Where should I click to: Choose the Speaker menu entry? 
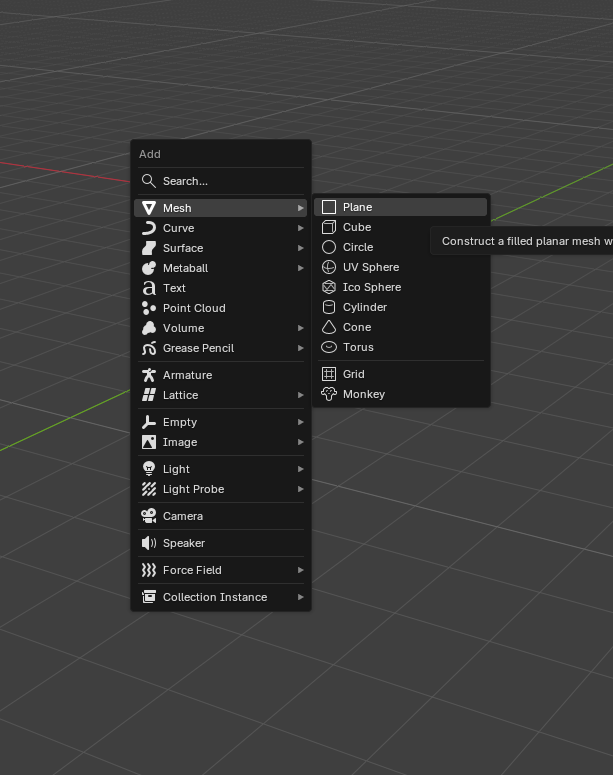click(221, 543)
